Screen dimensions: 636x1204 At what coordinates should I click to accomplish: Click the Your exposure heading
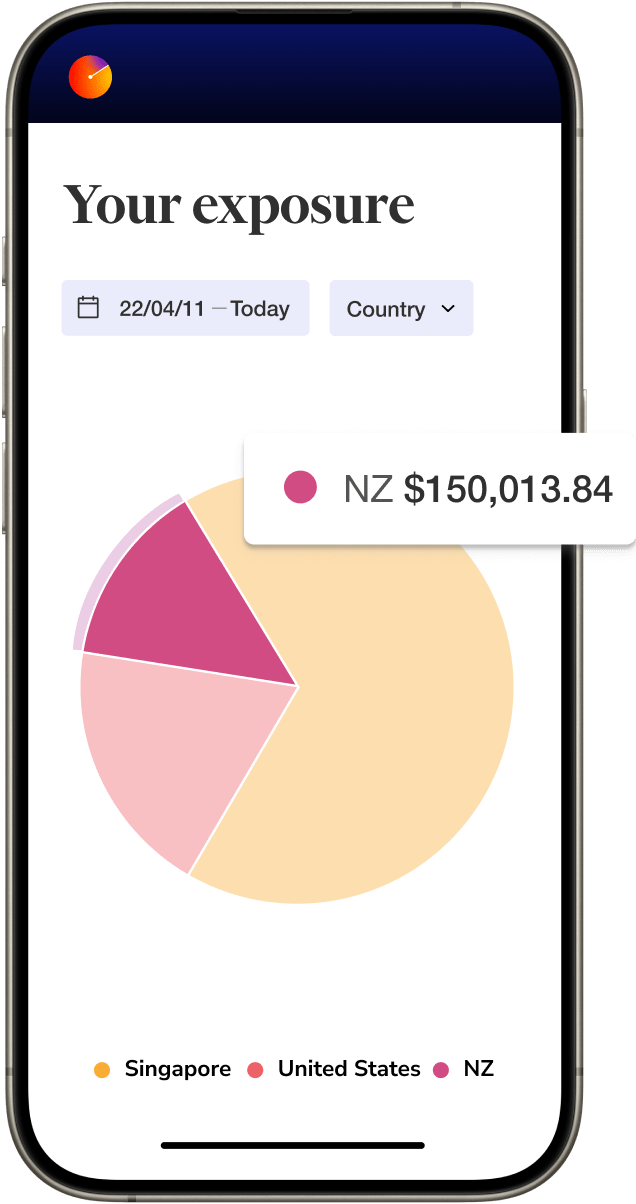point(239,205)
